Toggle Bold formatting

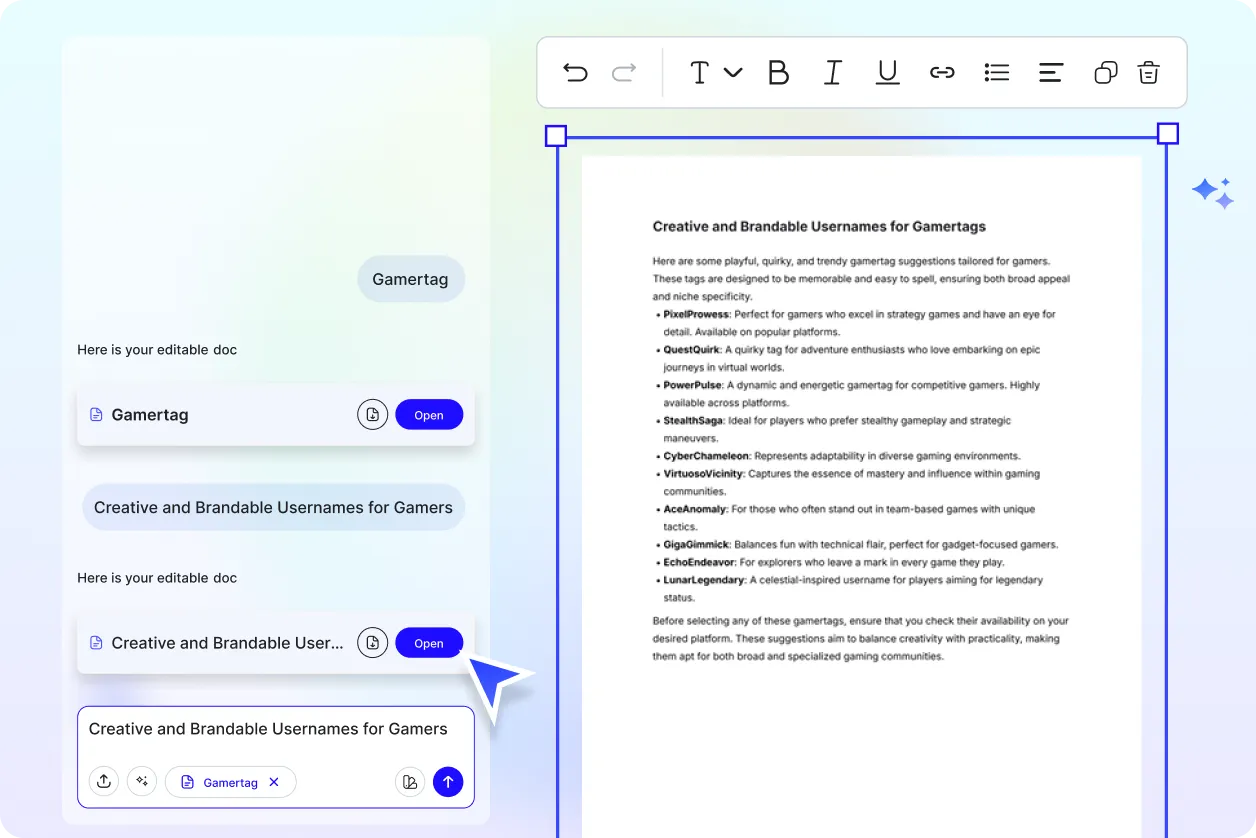pos(778,72)
